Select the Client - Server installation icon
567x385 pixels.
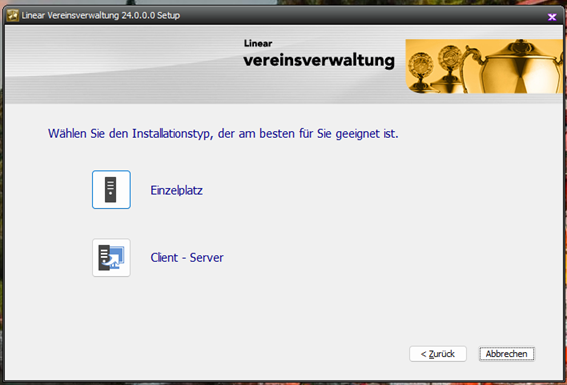click(x=111, y=257)
